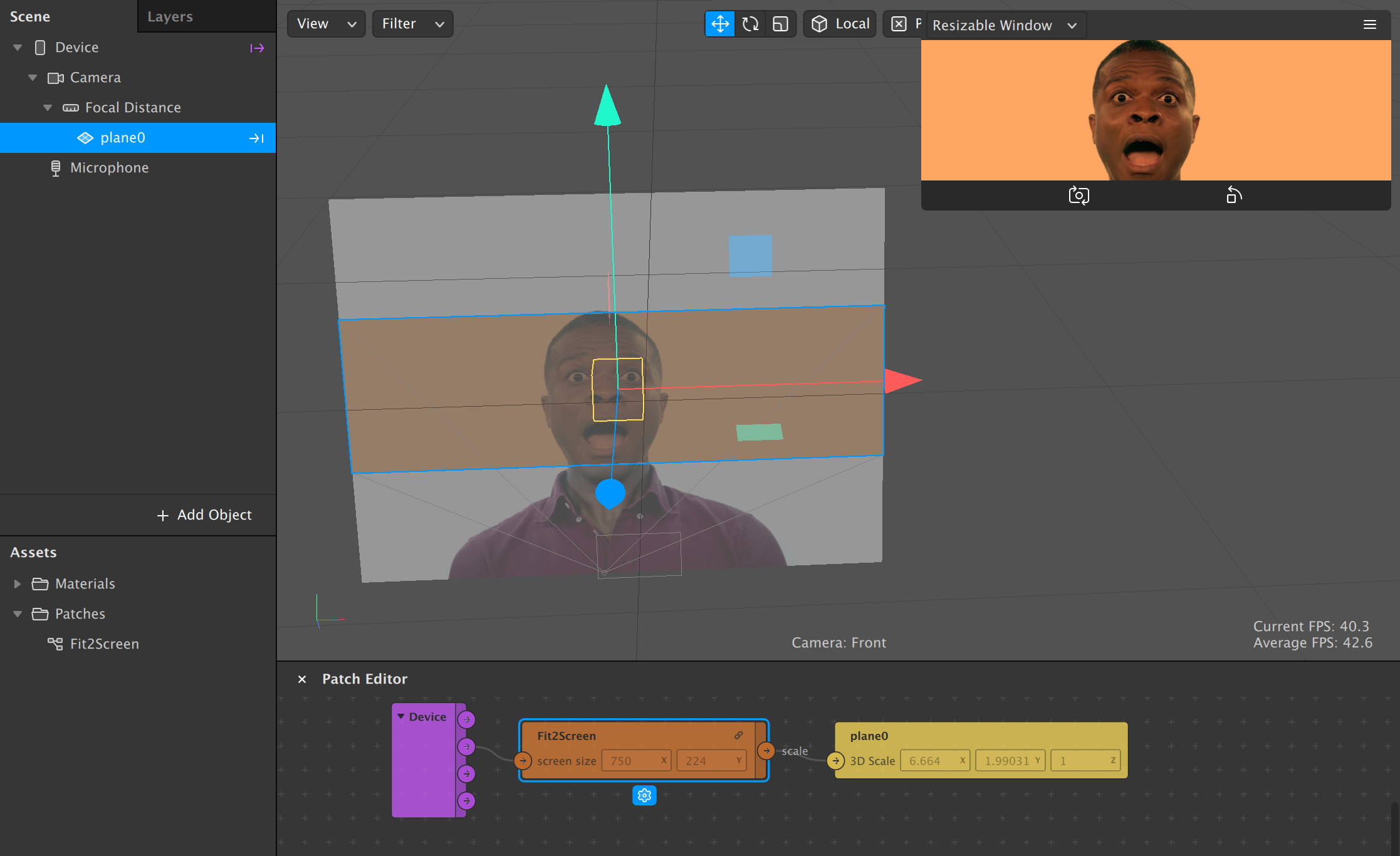1400x856 pixels.
Task: Toggle the Device patch arrow indicator
Action: point(257,48)
